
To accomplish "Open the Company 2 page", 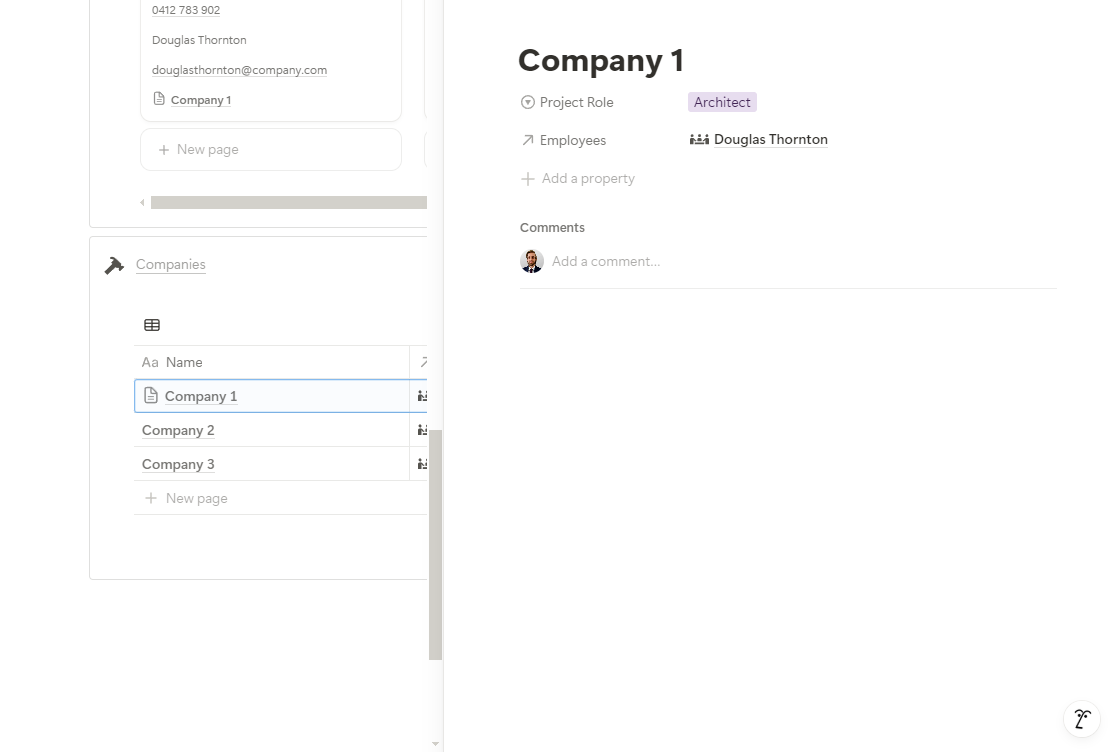I will pos(178,430).
